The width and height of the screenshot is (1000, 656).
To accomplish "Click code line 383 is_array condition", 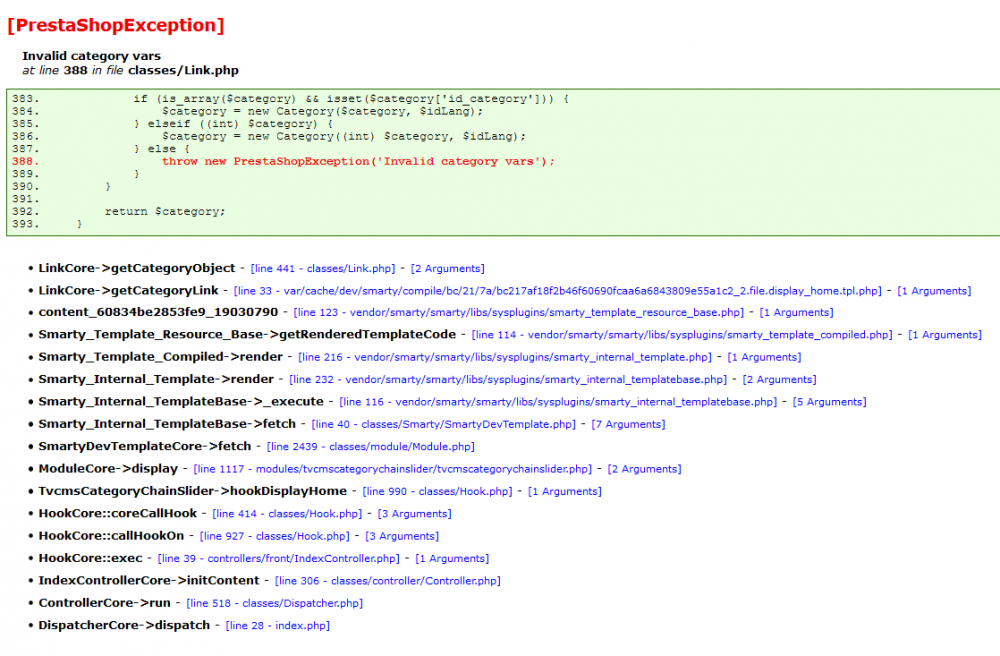I will tap(351, 99).
